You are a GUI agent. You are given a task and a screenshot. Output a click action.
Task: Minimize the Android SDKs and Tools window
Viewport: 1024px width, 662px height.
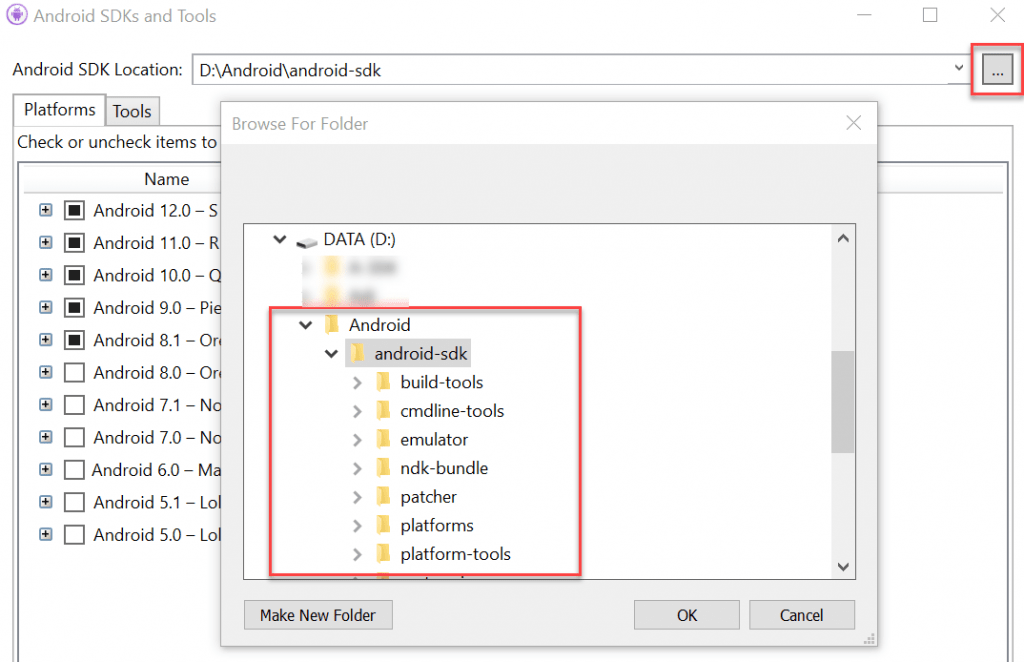pyautogui.click(x=864, y=14)
